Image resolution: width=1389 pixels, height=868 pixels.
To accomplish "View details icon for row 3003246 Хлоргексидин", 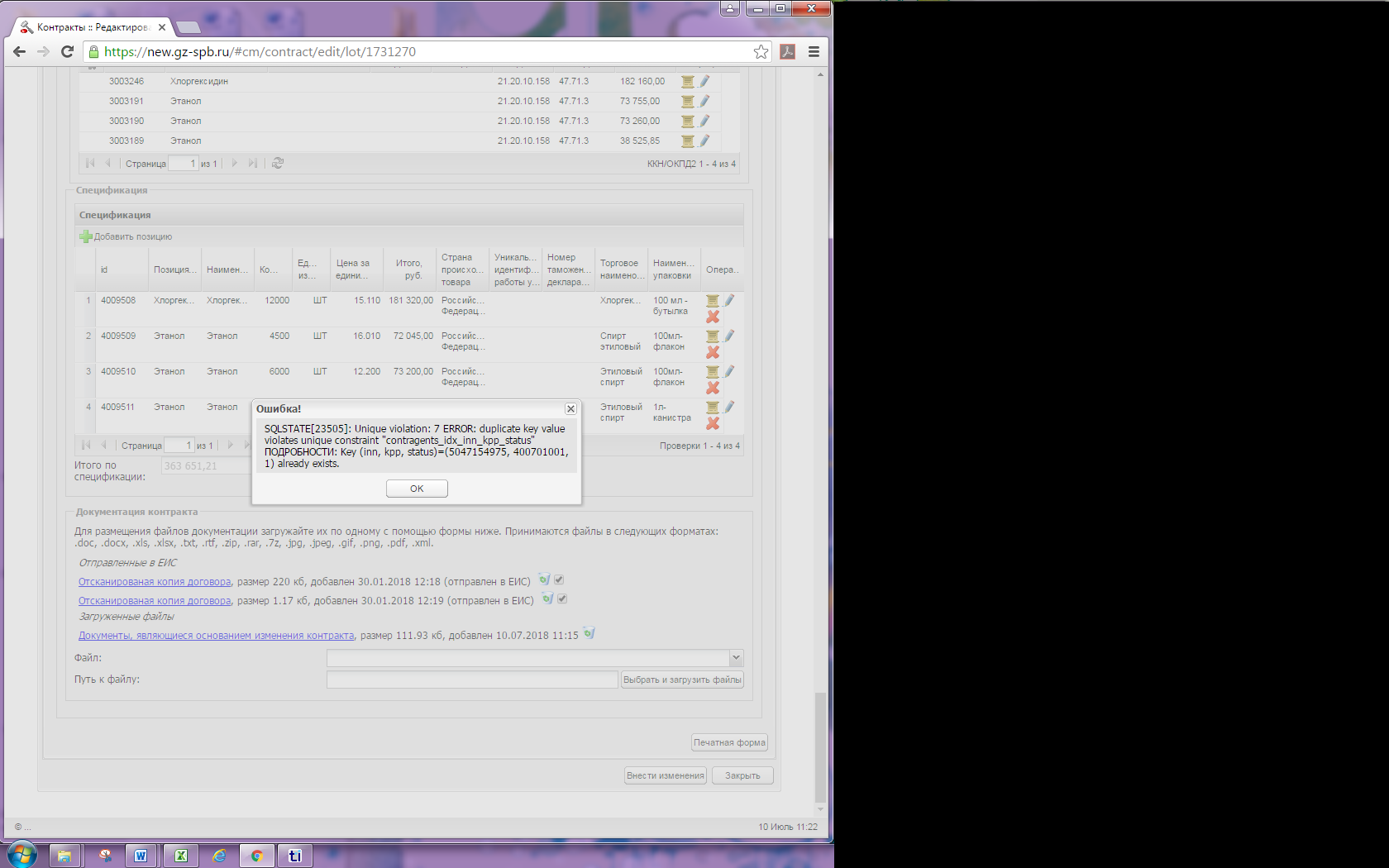I will (687, 82).
